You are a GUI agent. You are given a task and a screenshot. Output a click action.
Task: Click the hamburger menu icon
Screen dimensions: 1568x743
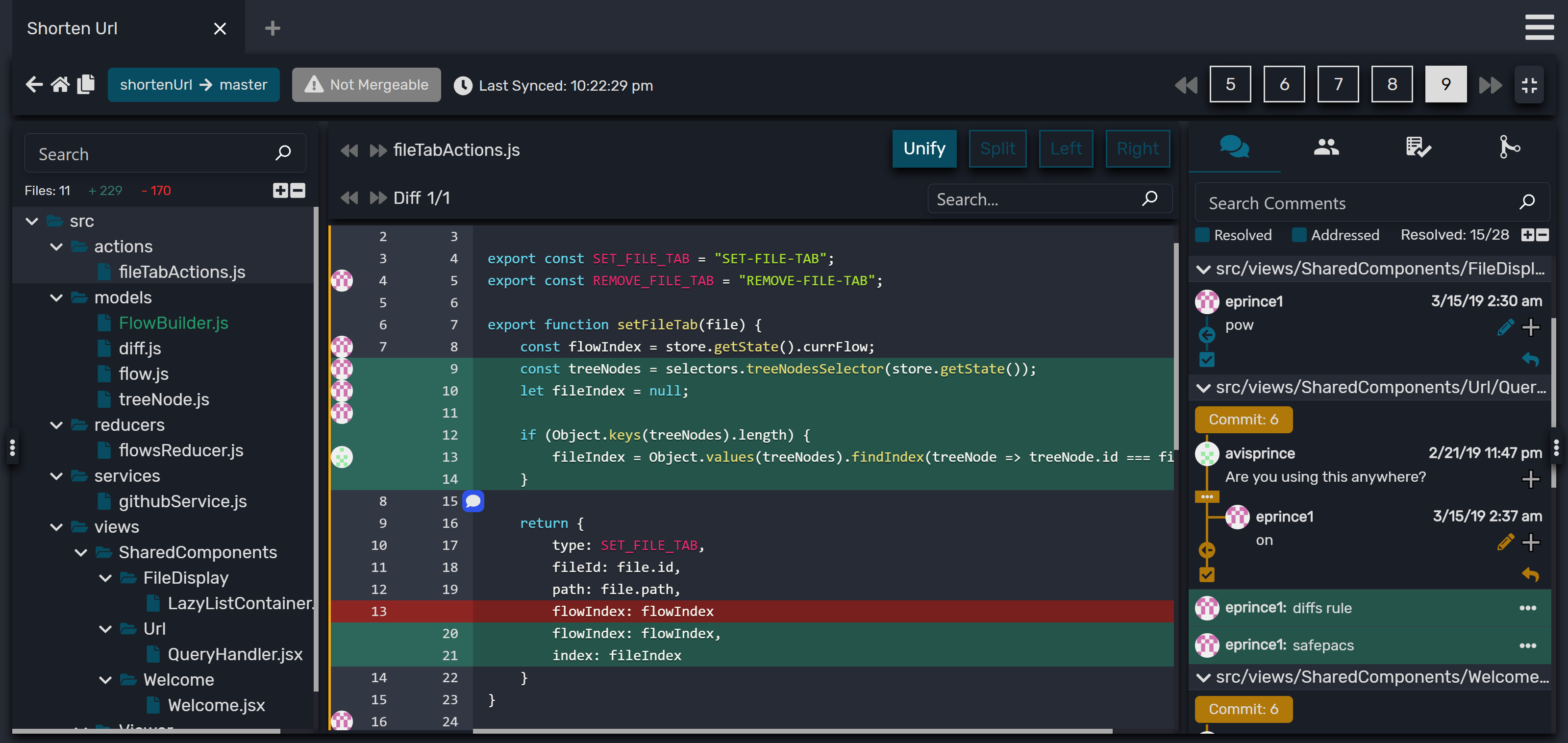click(1540, 27)
